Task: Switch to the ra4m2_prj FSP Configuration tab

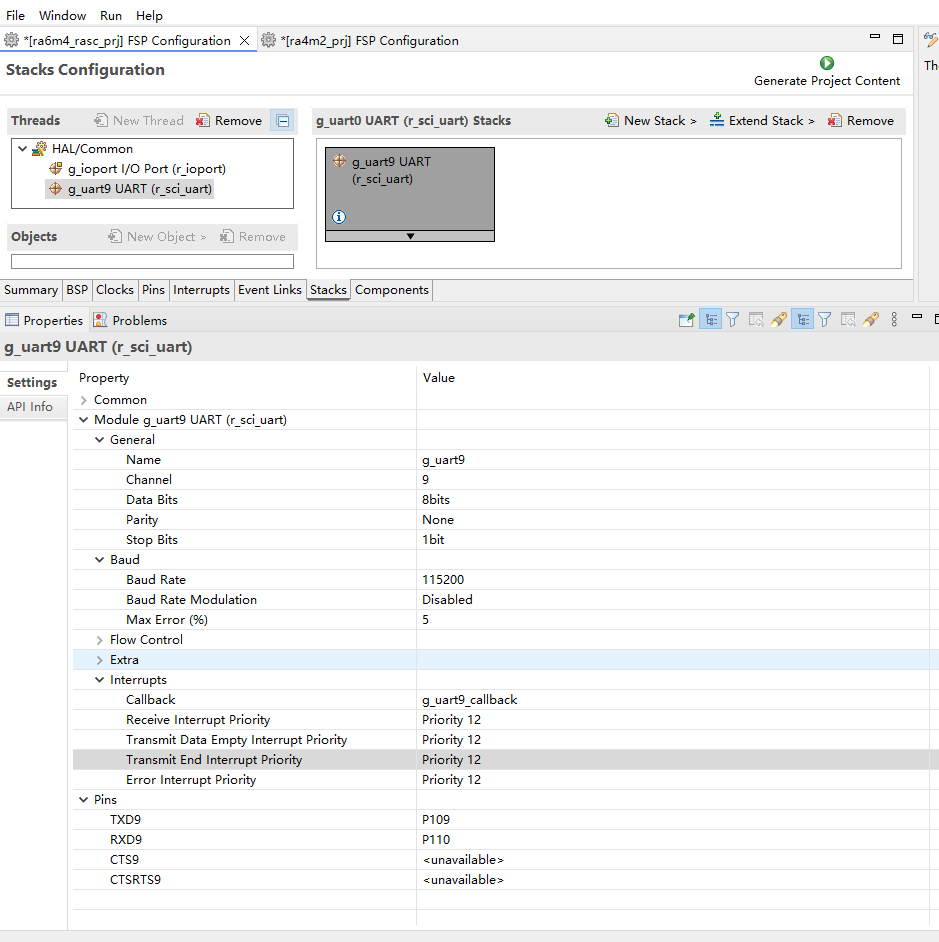Action: (x=361, y=40)
